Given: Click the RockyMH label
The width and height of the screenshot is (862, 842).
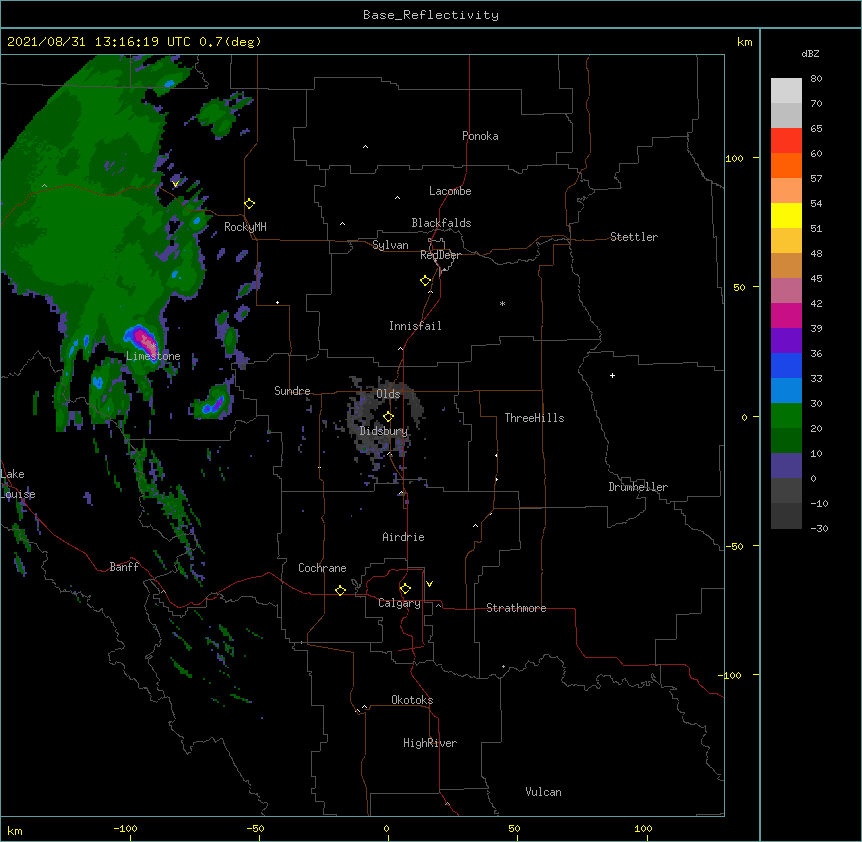Looking at the screenshot, I should coord(245,227).
